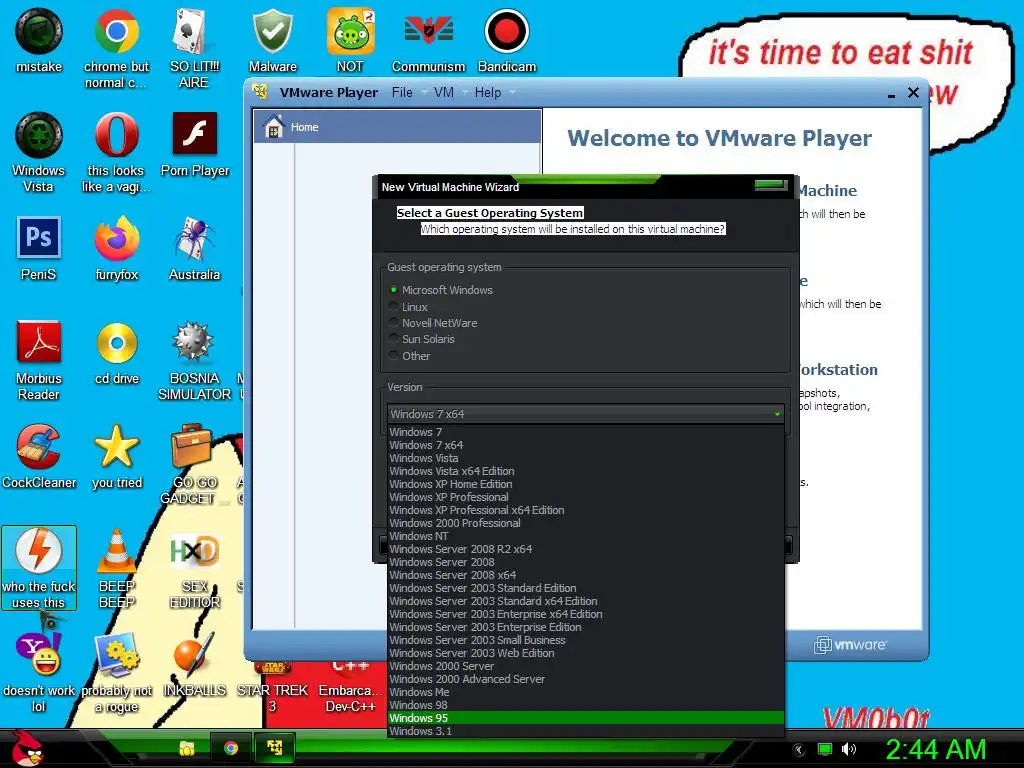The height and width of the screenshot is (768, 1024).
Task: Open the 'chrome but normal' Chrome icon
Action: point(116,48)
